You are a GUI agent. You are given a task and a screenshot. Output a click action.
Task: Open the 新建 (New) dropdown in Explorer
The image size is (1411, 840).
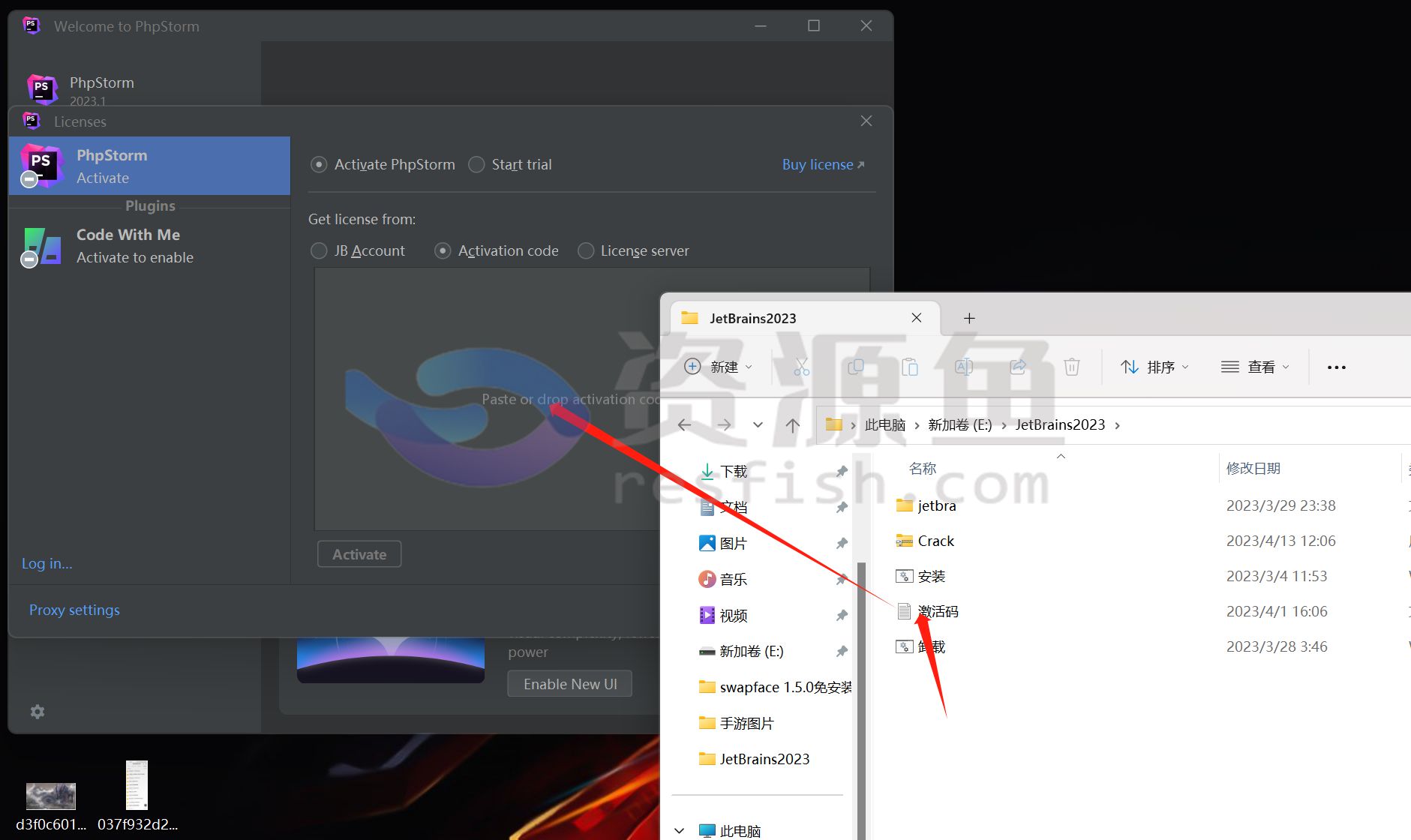718,367
